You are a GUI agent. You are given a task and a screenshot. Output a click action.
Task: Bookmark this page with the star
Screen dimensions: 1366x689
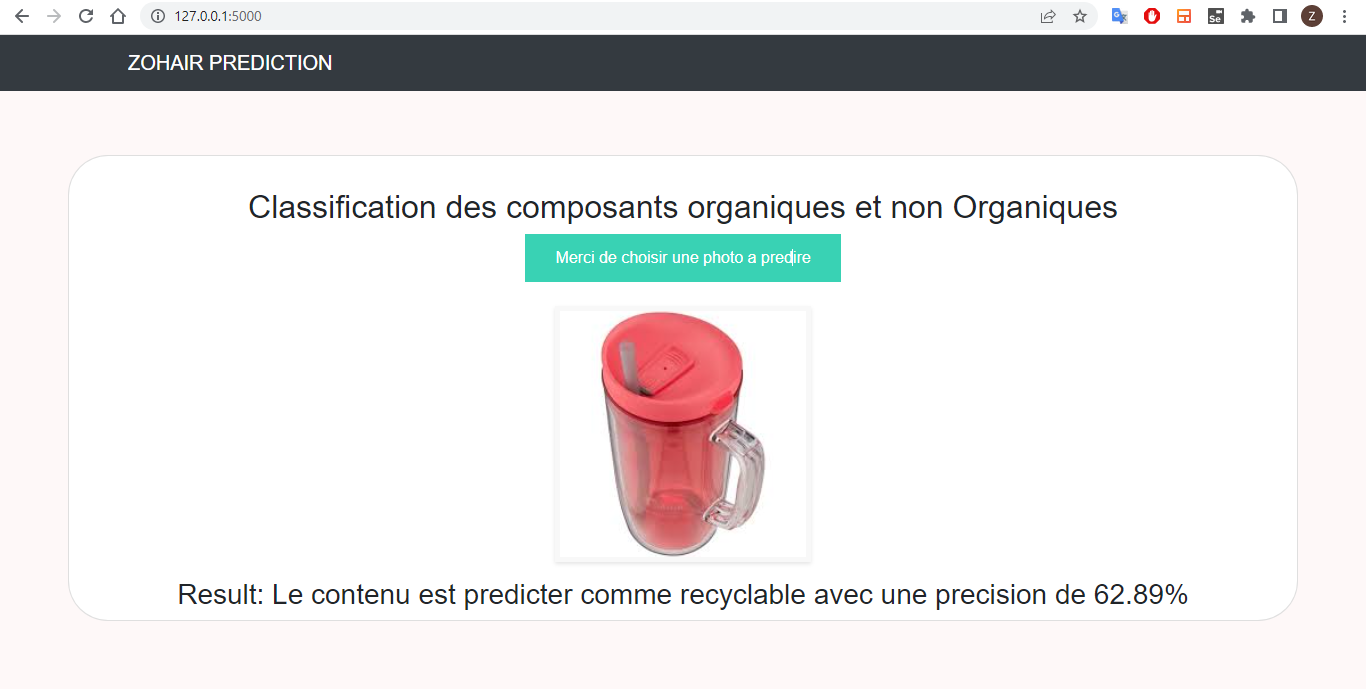coord(1079,16)
